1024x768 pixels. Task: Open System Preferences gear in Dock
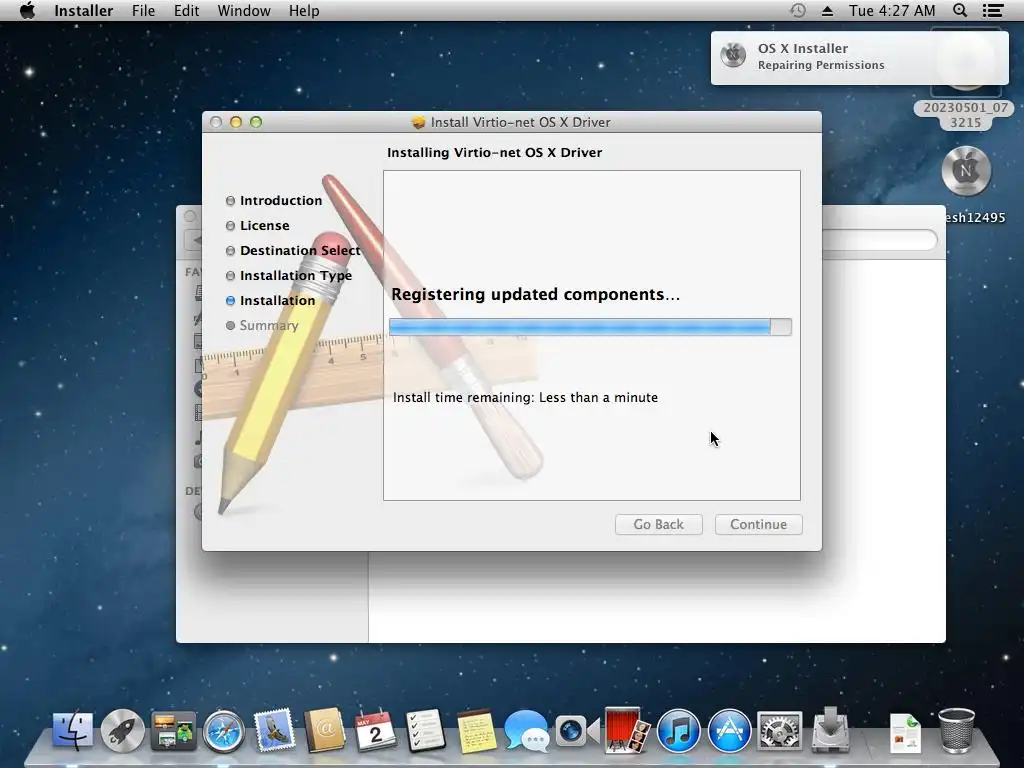779,731
